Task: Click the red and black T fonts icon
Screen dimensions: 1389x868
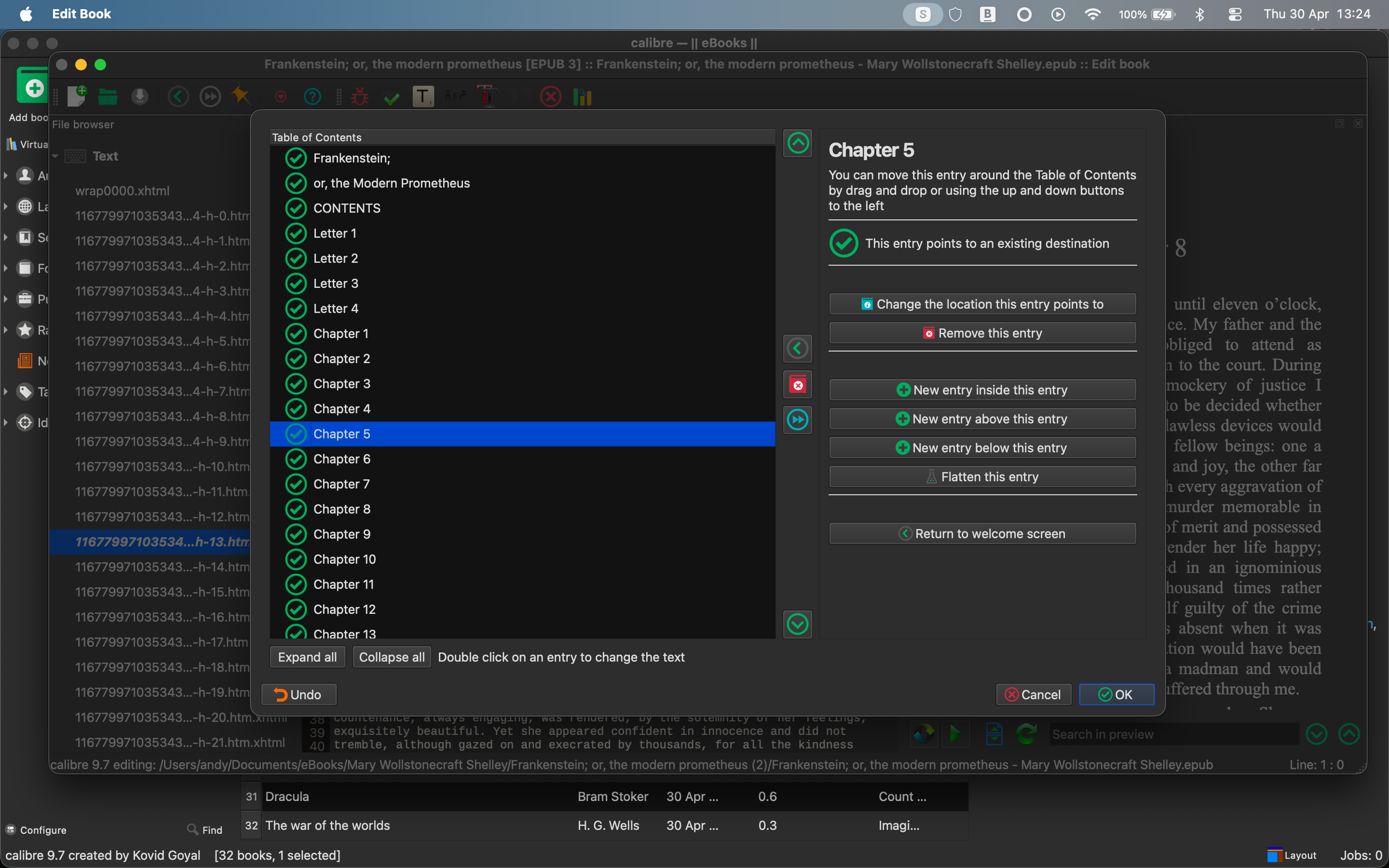Action: click(x=487, y=96)
